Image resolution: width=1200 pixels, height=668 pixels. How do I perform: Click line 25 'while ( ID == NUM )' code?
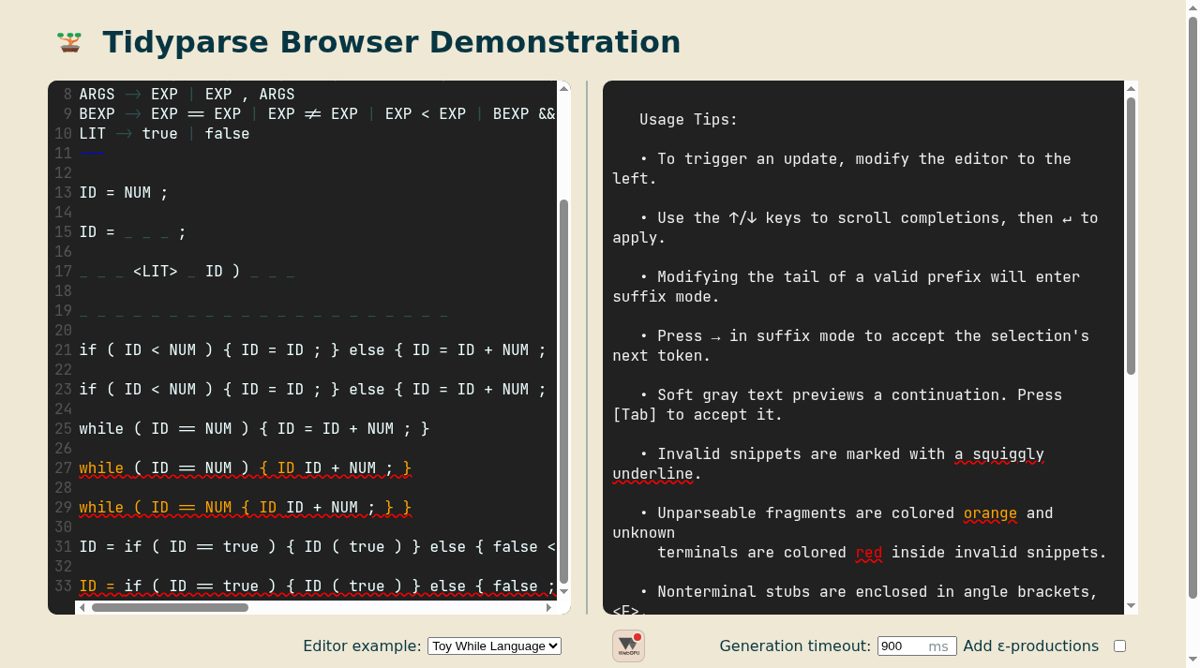254,428
